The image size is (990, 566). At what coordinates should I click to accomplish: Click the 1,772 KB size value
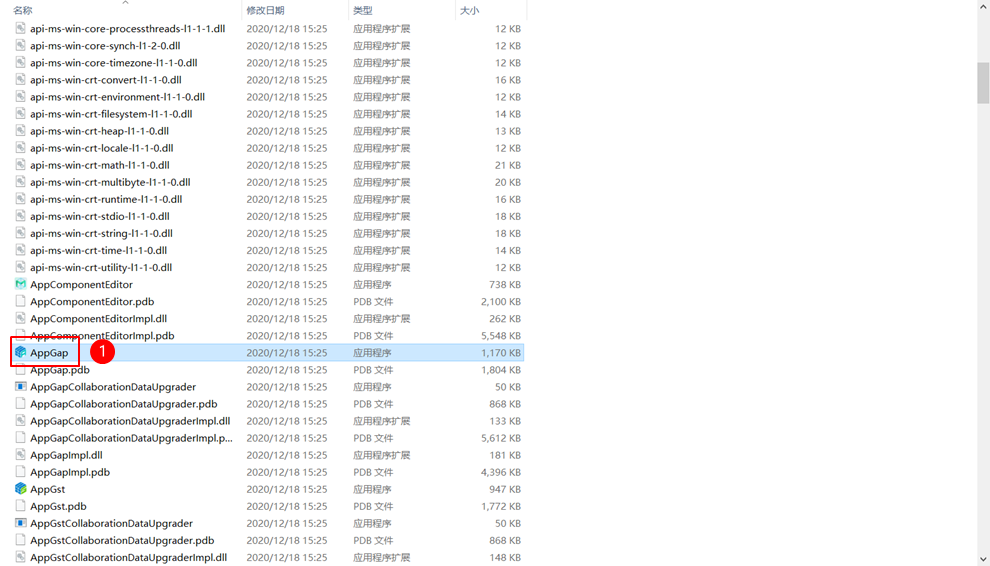pyautogui.click(x=501, y=506)
